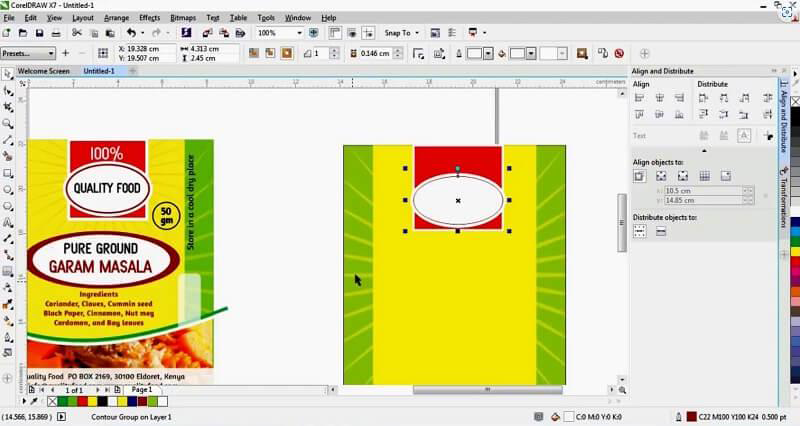Open the Bitmaps menu
This screenshot has width=800, height=426.
pyautogui.click(x=183, y=18)
